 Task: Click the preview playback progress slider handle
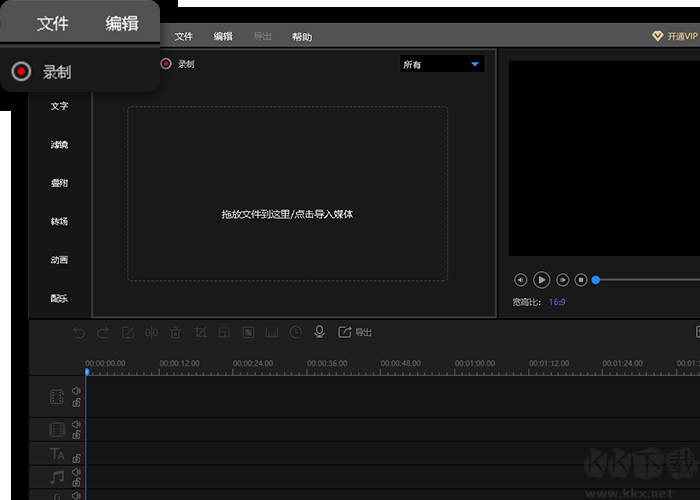[x=596, y=280]
